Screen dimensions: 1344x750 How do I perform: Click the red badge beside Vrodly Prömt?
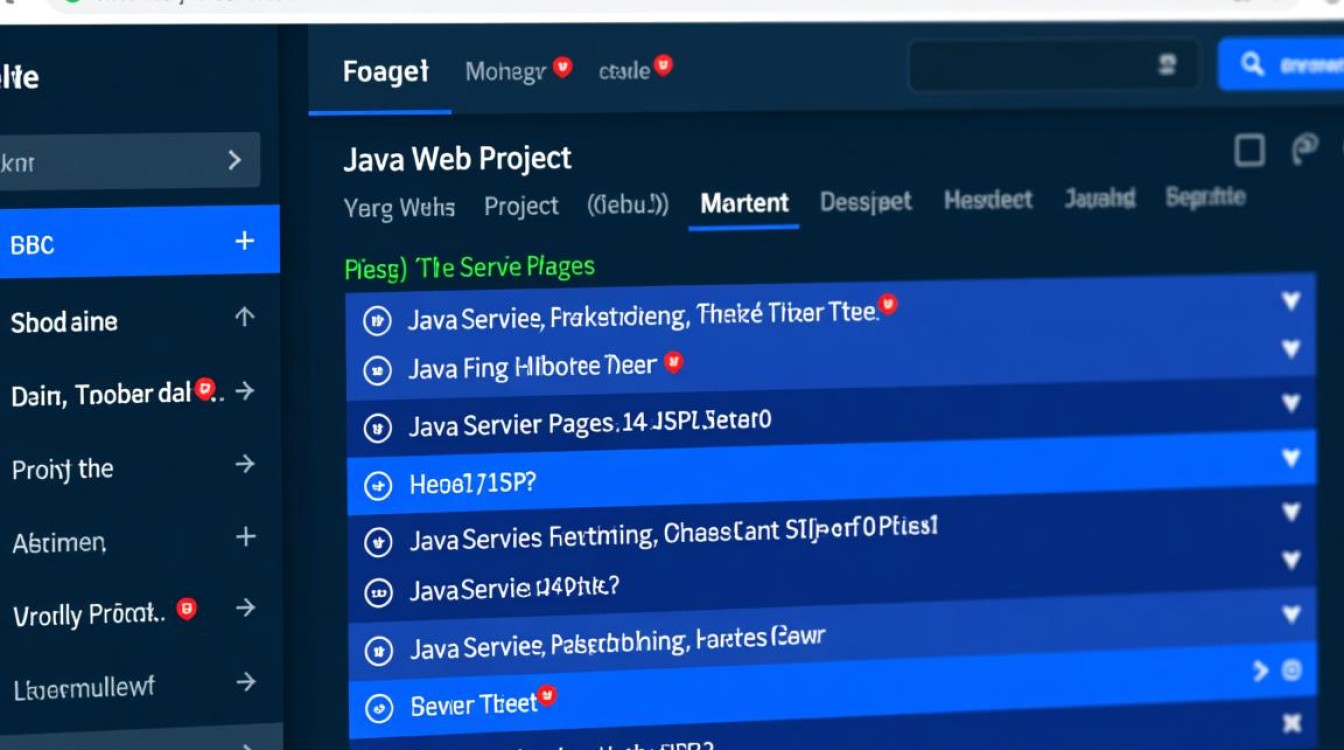(x=186, y=608)
